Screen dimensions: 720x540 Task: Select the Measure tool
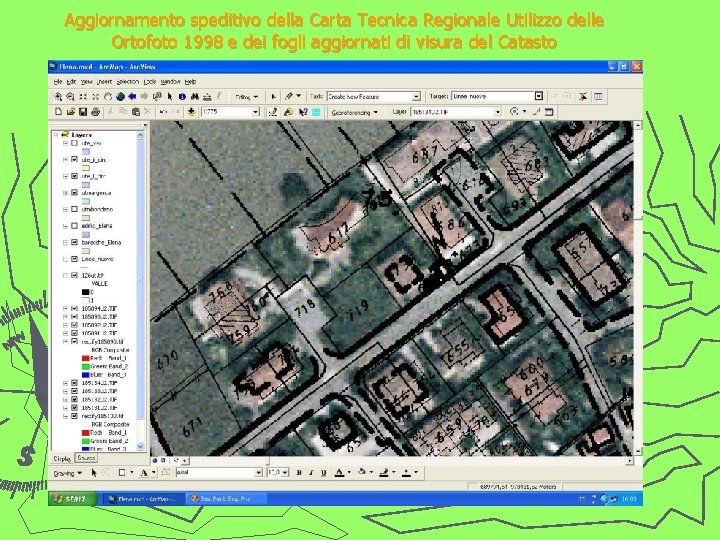point(207,96)
